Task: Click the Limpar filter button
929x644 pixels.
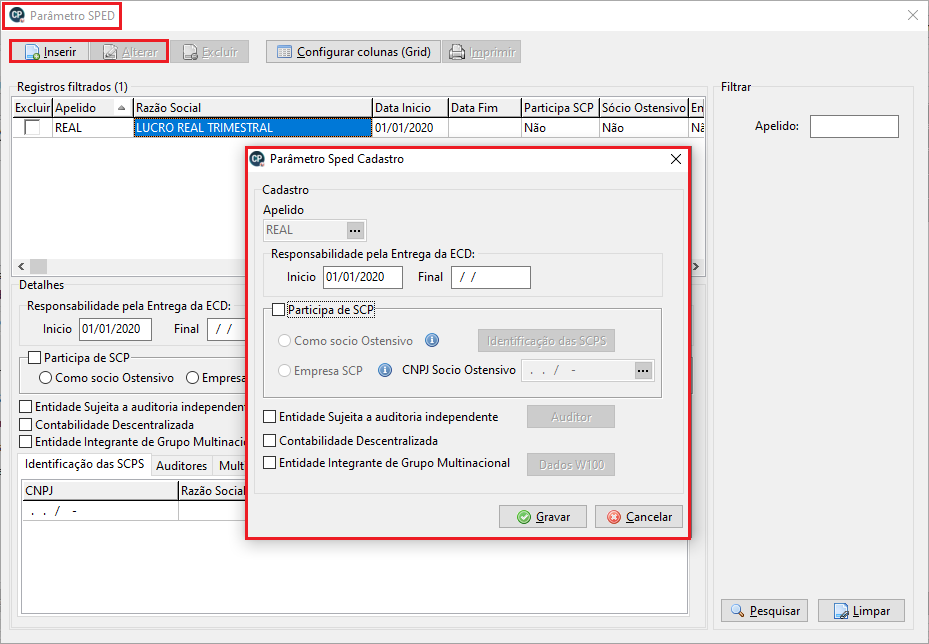Action: pyautogui.click(x=861, y=610)
